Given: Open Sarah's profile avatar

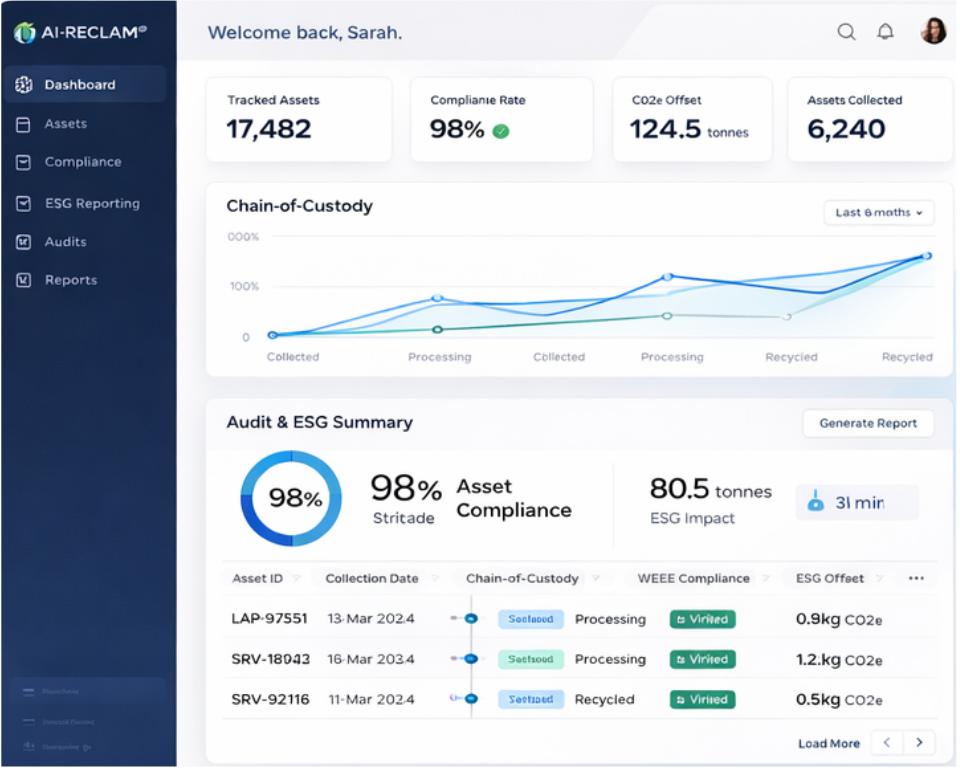Looking at the screenshot, I should [933, 31].
